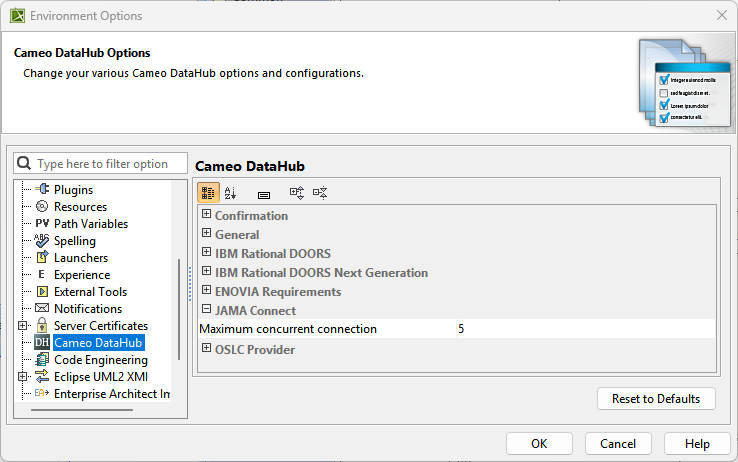
Task: Select Code Engineering in the tree
Action: click(100, 360)
